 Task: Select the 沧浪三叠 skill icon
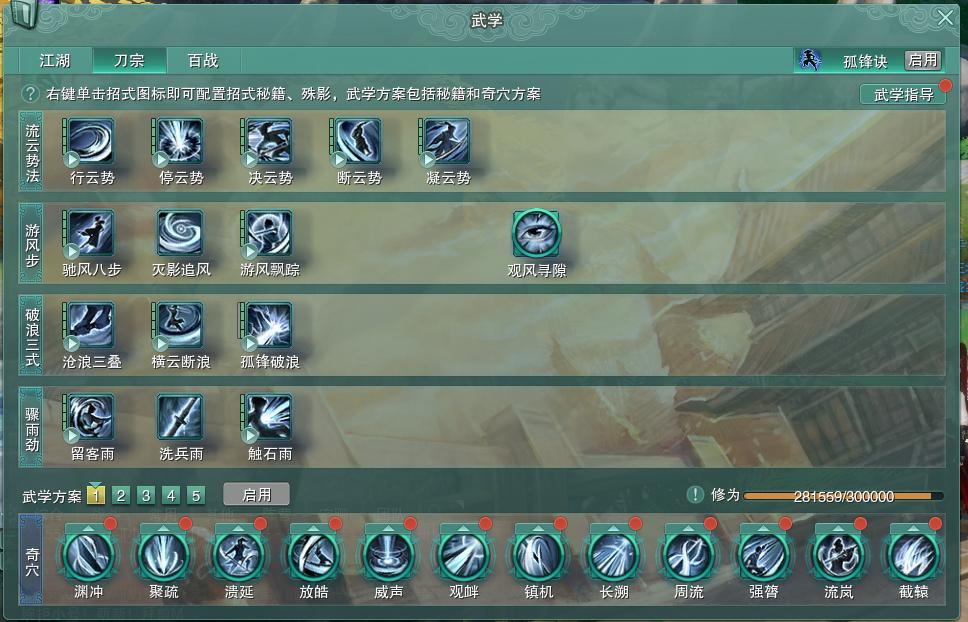pyautogui.click(x=91, y=325)
